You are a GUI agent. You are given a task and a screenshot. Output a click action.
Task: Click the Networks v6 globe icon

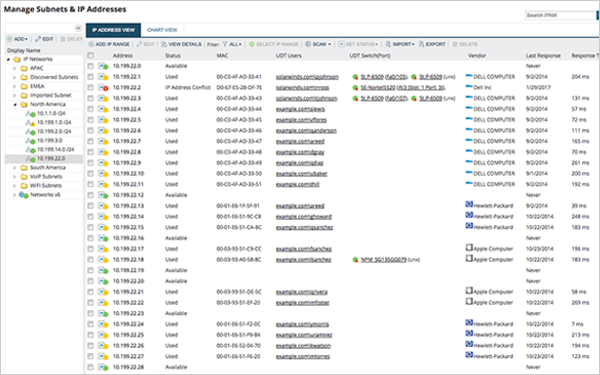pos(24,195)
